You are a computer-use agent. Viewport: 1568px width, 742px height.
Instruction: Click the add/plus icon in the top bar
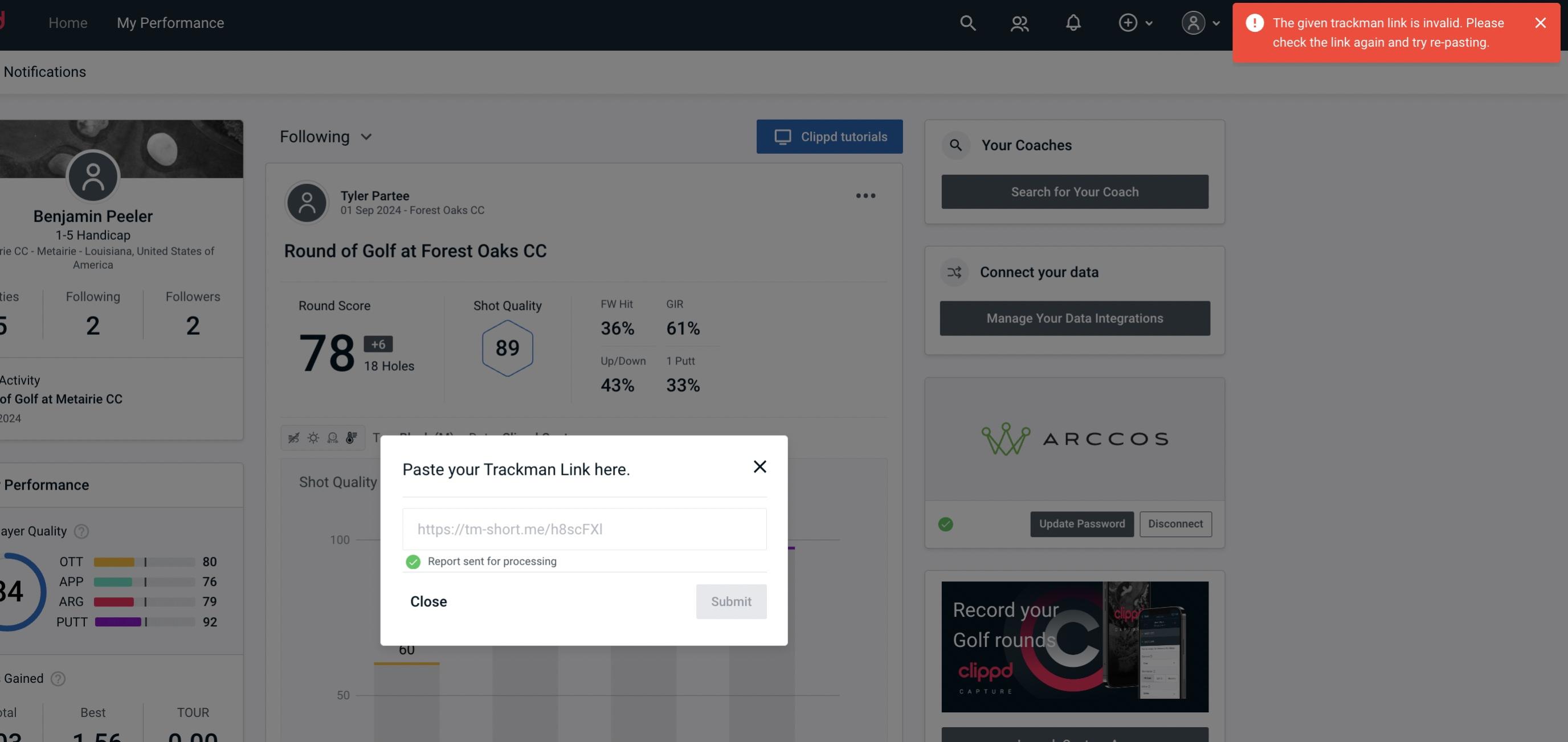pos(1127,22)
